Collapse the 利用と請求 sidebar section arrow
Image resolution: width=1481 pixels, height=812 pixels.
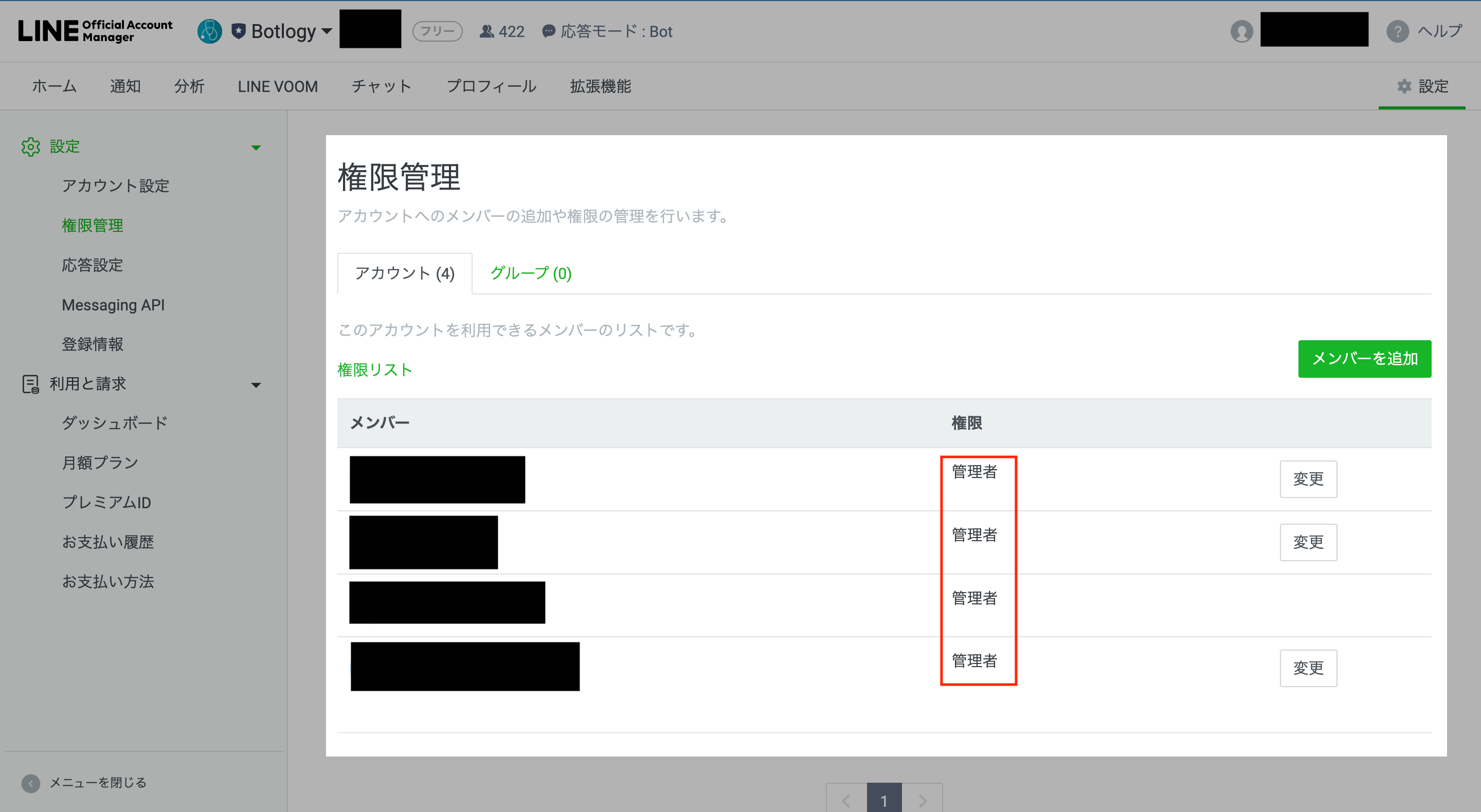(x=256, y=384)
